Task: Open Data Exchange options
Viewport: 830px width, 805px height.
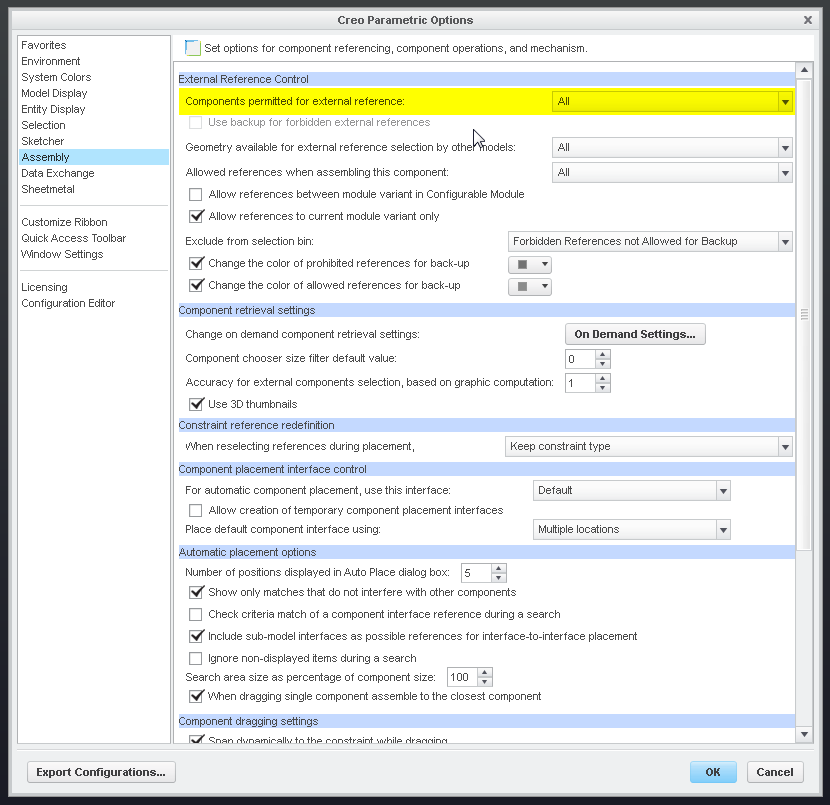Action: (x=58, y=173)
